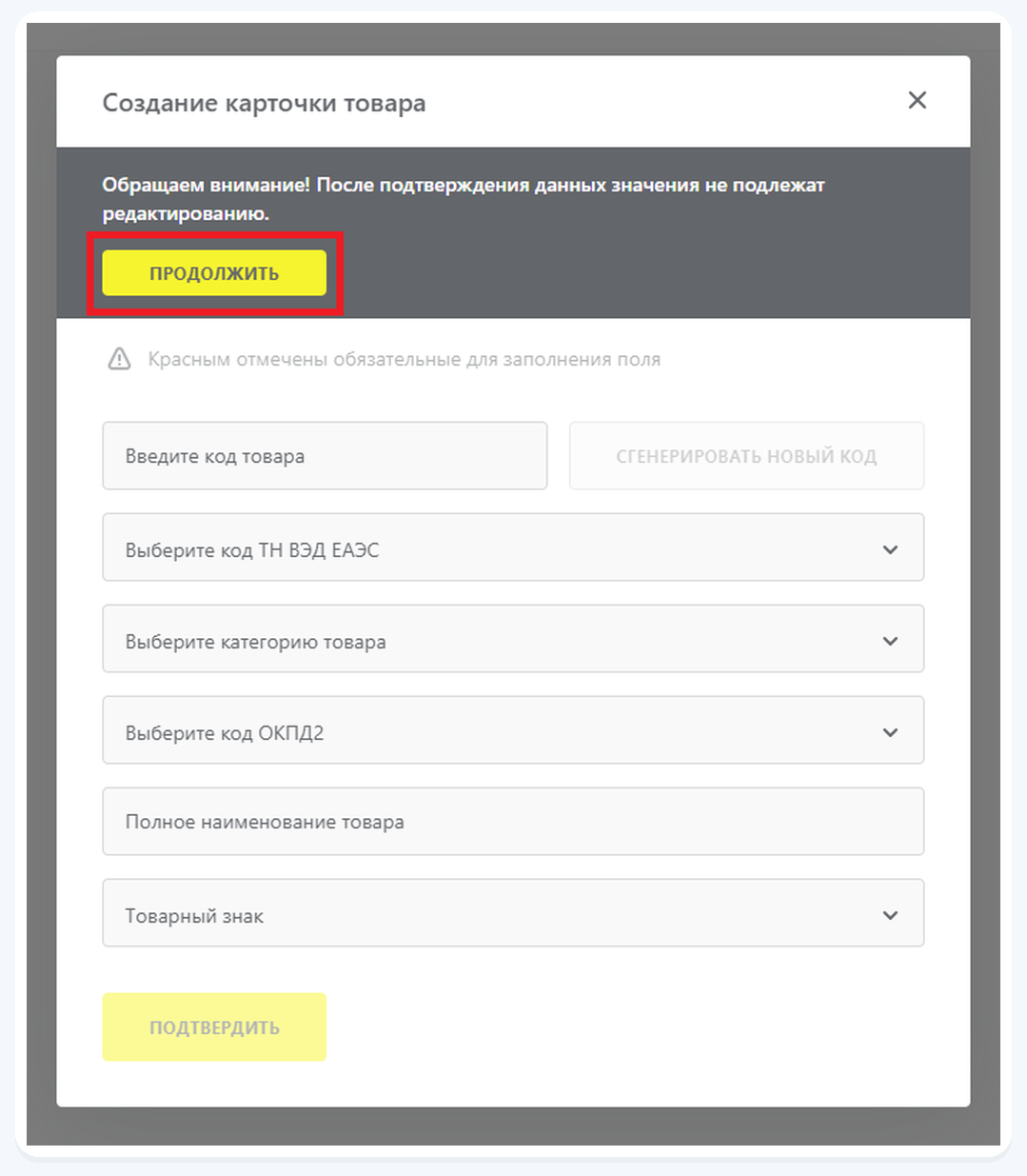This screenshot has height=1176, width=1027.
Task: Click chevron arrow of категорию товара selector
Action: pyautogui.click(x=890, y=641)
